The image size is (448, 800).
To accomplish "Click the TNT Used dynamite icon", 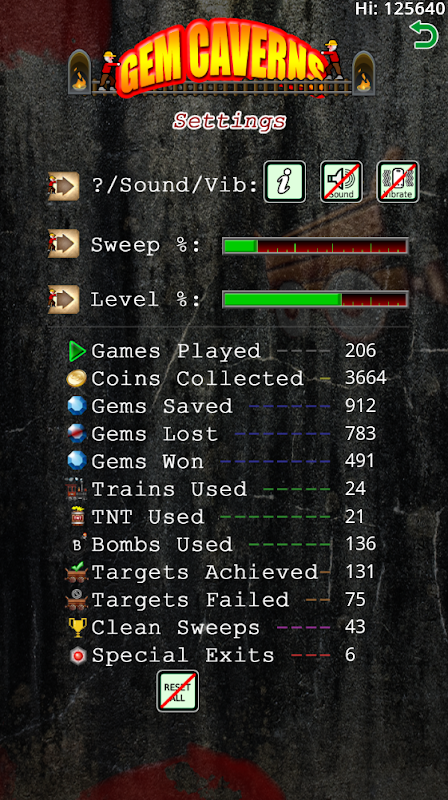I will tap(77, 516).
